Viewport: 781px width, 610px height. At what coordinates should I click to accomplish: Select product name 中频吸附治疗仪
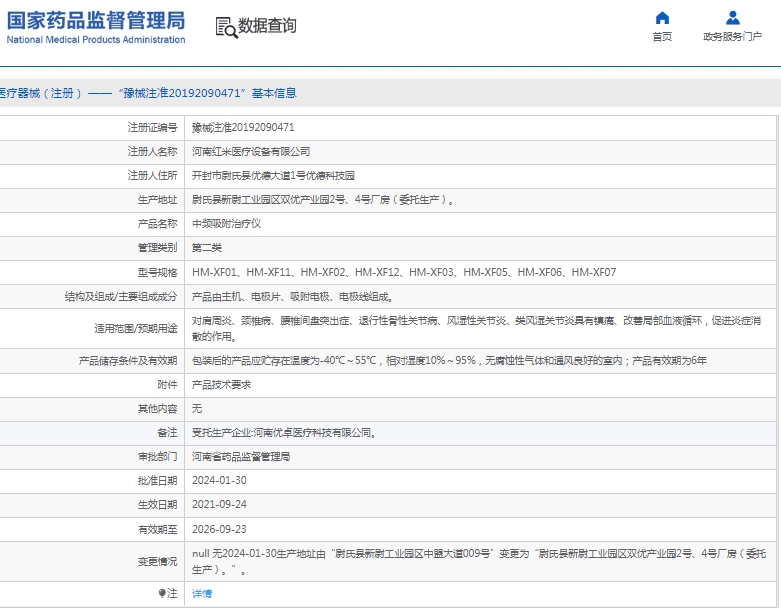(227, 224)
